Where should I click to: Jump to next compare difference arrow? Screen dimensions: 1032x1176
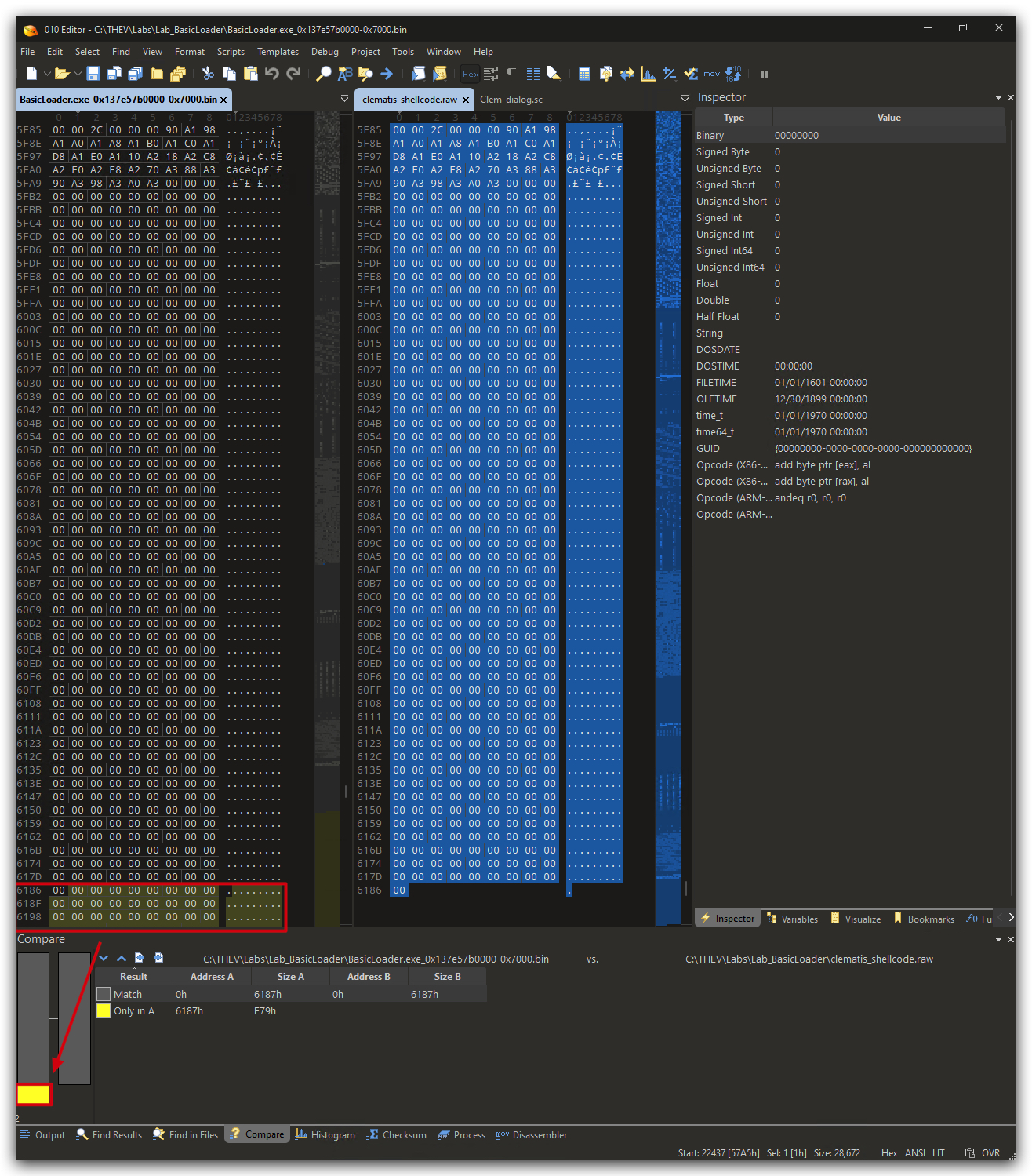coord(104,958)
